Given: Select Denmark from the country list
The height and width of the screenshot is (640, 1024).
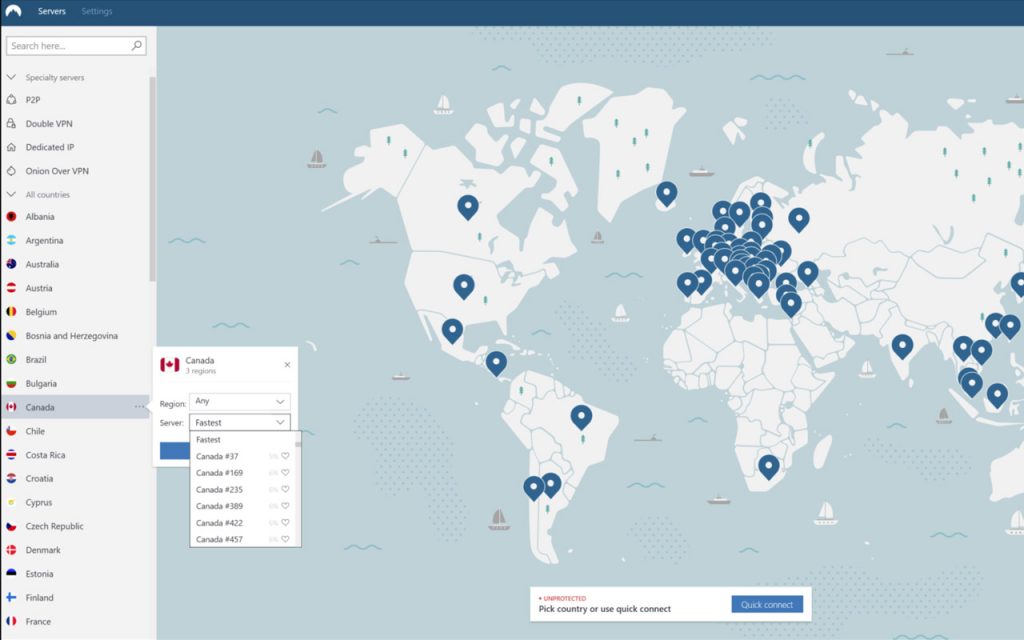Looking at the screenshot, I should [x=43, y=550].
